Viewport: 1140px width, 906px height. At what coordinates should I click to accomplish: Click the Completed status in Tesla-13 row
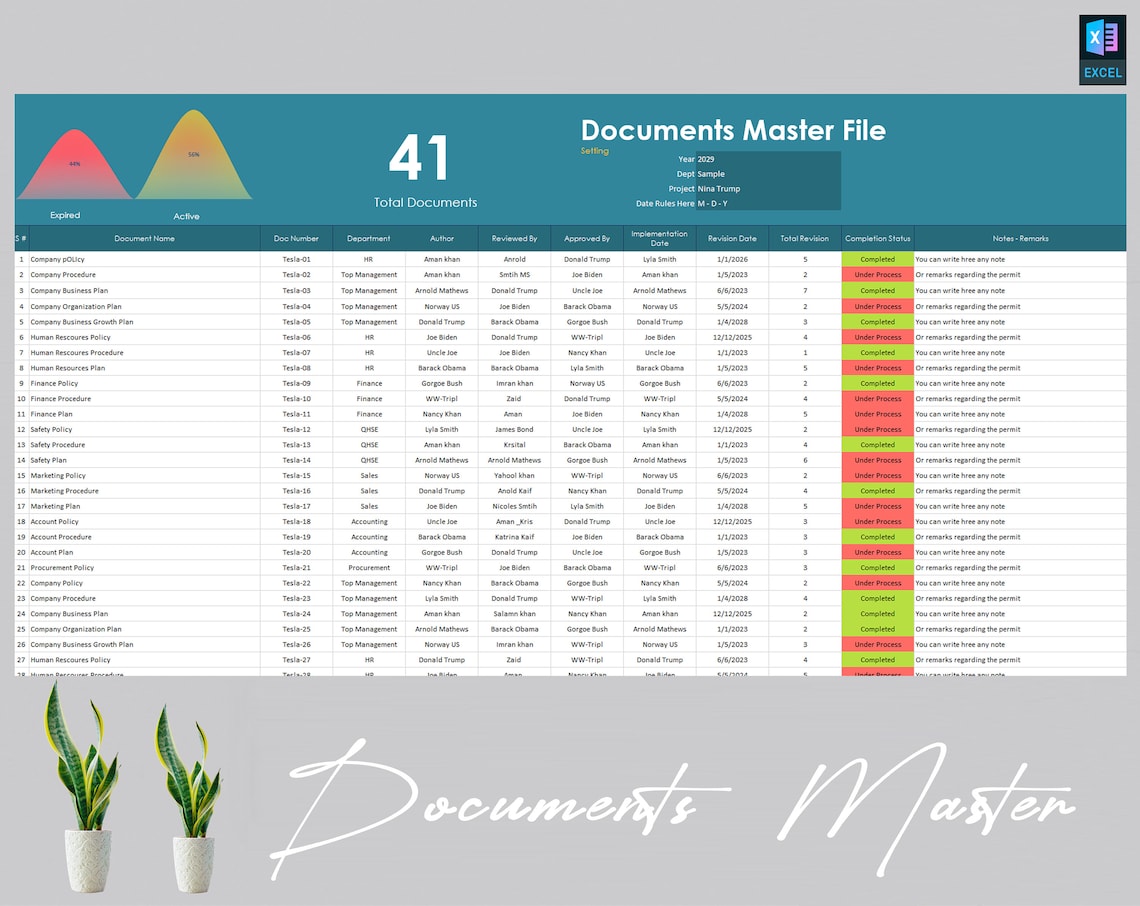click(878, 445)
